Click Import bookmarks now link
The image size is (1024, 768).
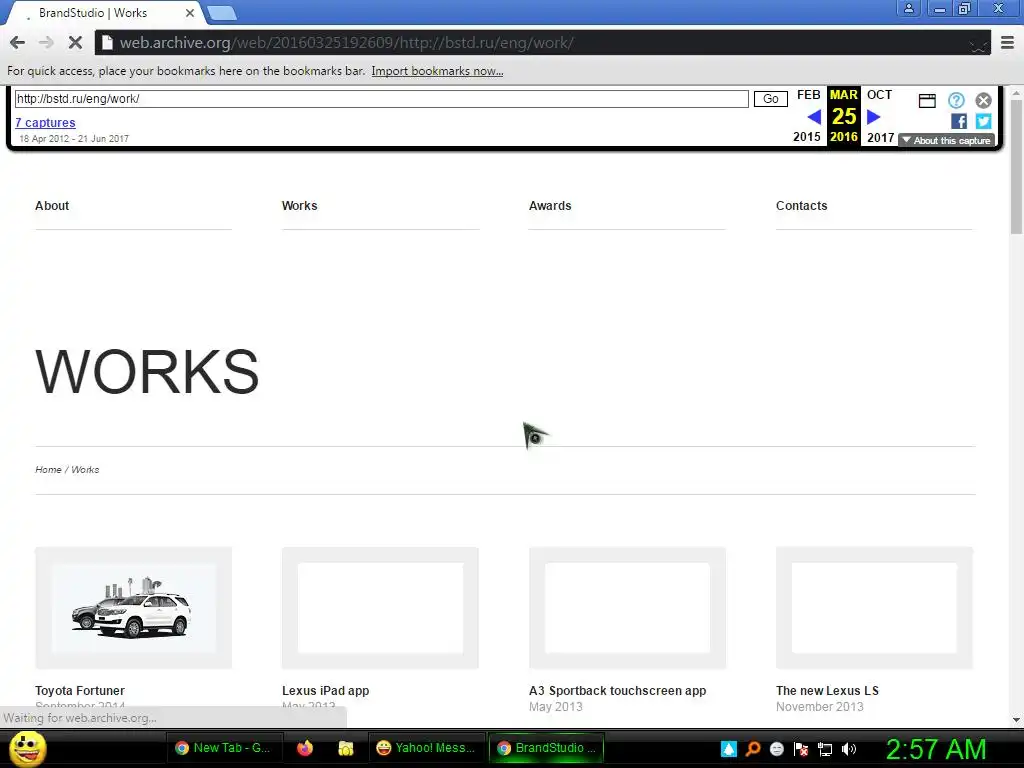pyautogui.click(x=437, y=71)
